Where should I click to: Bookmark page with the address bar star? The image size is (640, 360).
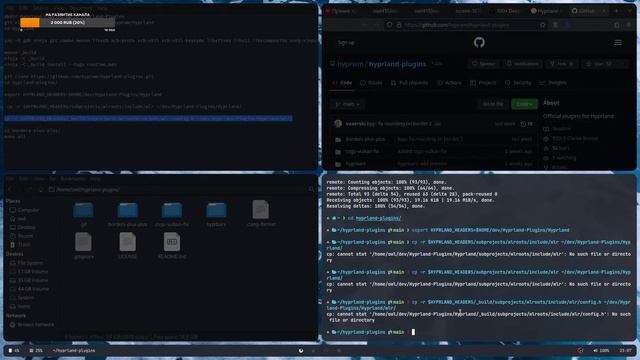pyautogui.click(x=542, y=25)
